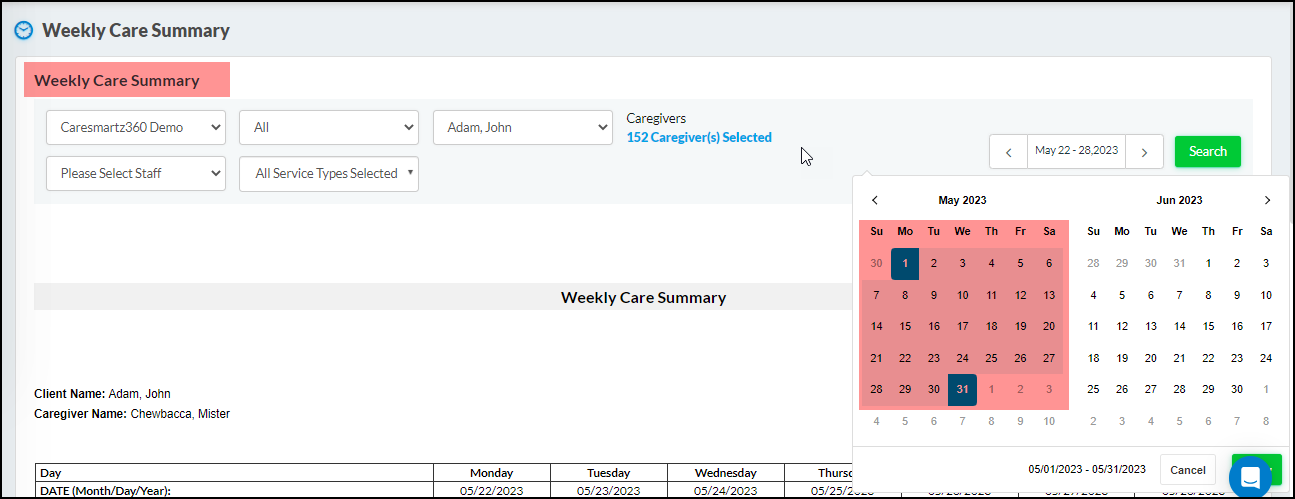Expand the Adam, John client dropdown
1295x499 pixels.
[522, 127]
